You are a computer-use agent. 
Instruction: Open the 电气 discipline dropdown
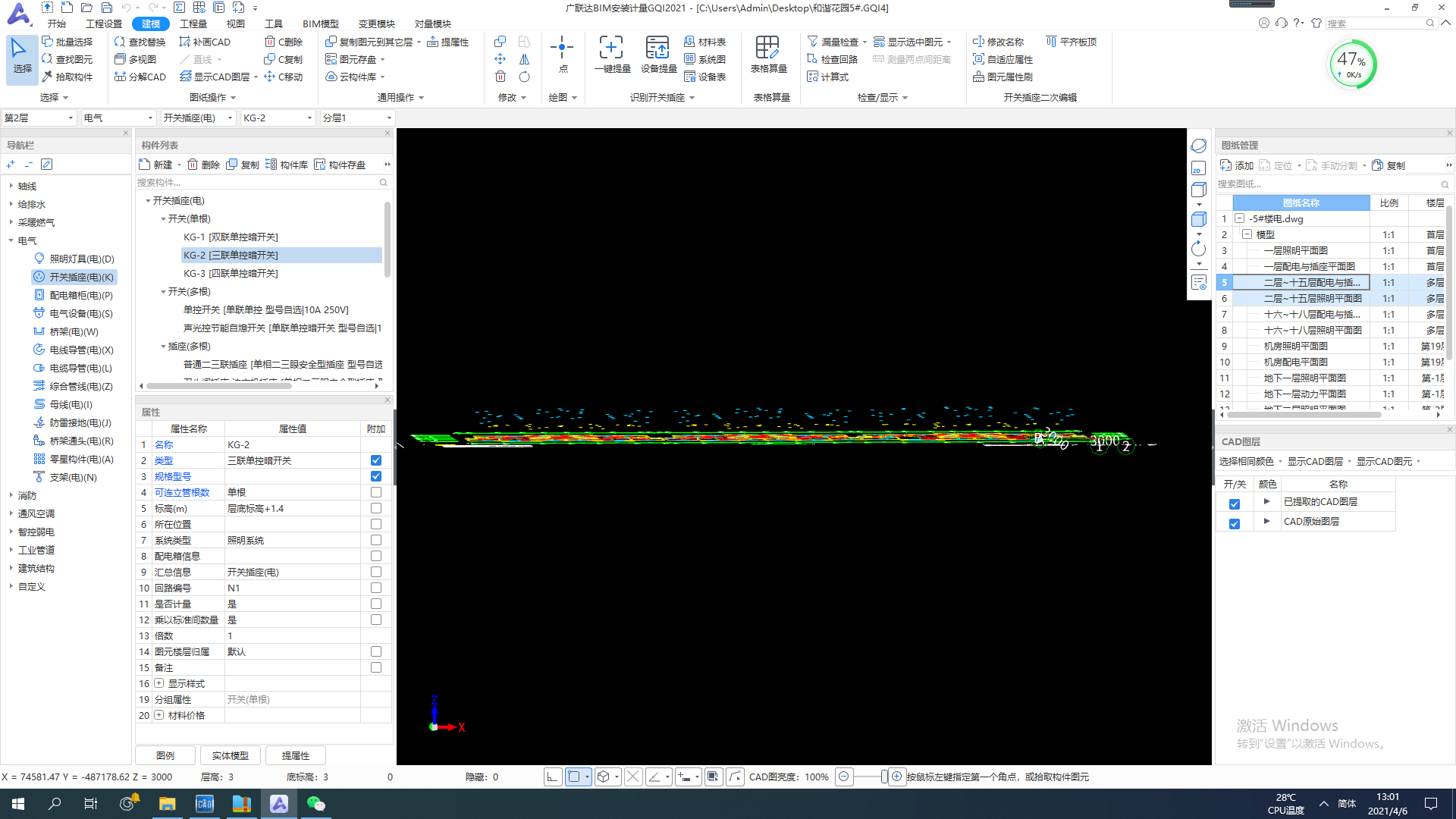click(x=118, y=118)
